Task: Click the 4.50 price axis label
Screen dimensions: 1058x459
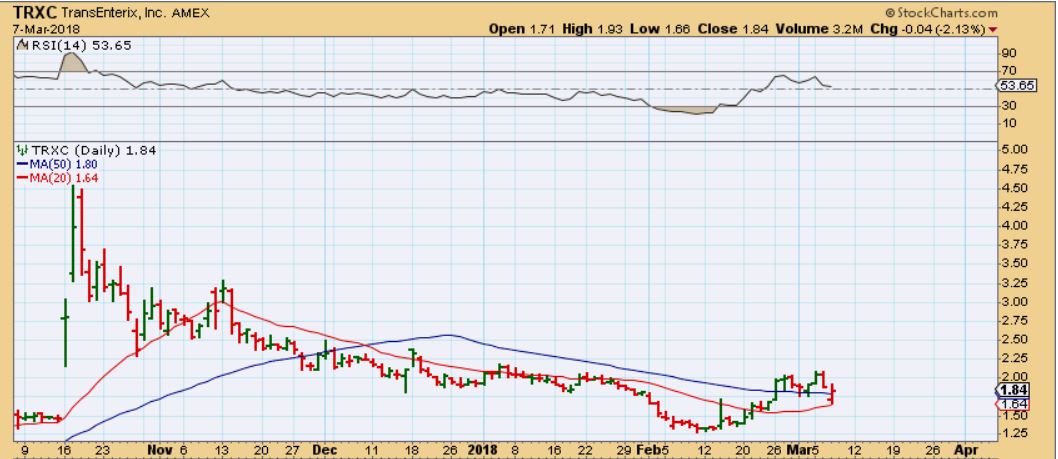Action: tap(1013, 188)
